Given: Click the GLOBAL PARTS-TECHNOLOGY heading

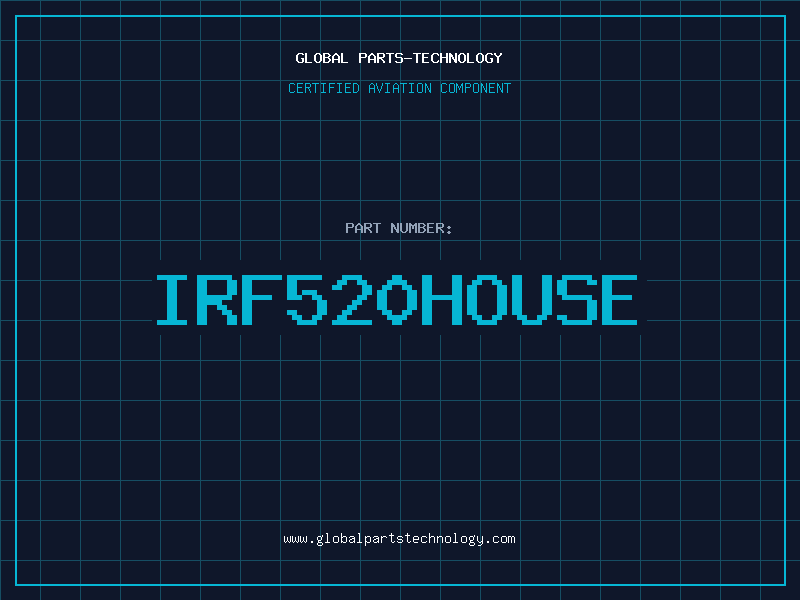Looking at the screenshot, I should point(399,58).
